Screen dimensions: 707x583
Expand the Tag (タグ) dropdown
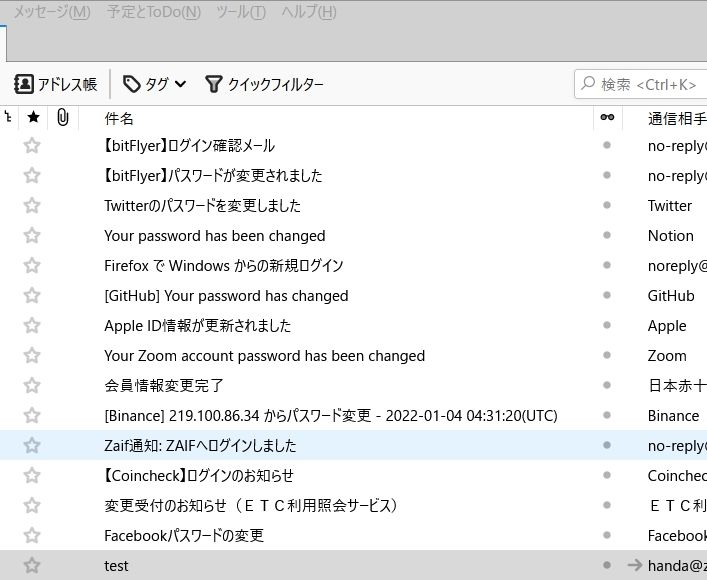click(155, 84)
